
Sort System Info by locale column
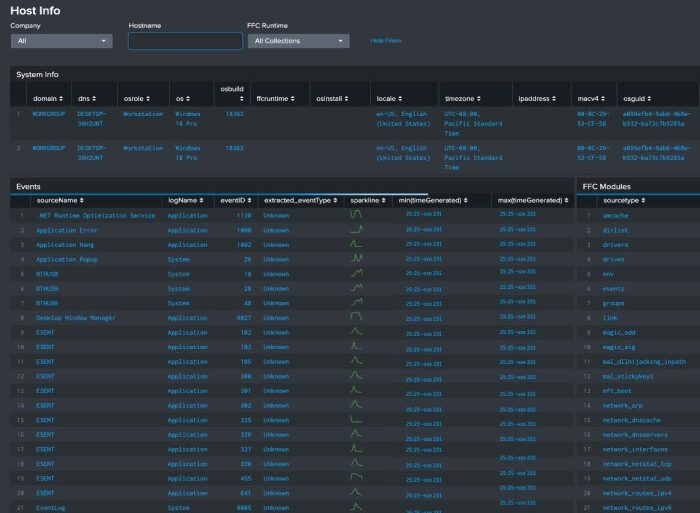point(389,99)
